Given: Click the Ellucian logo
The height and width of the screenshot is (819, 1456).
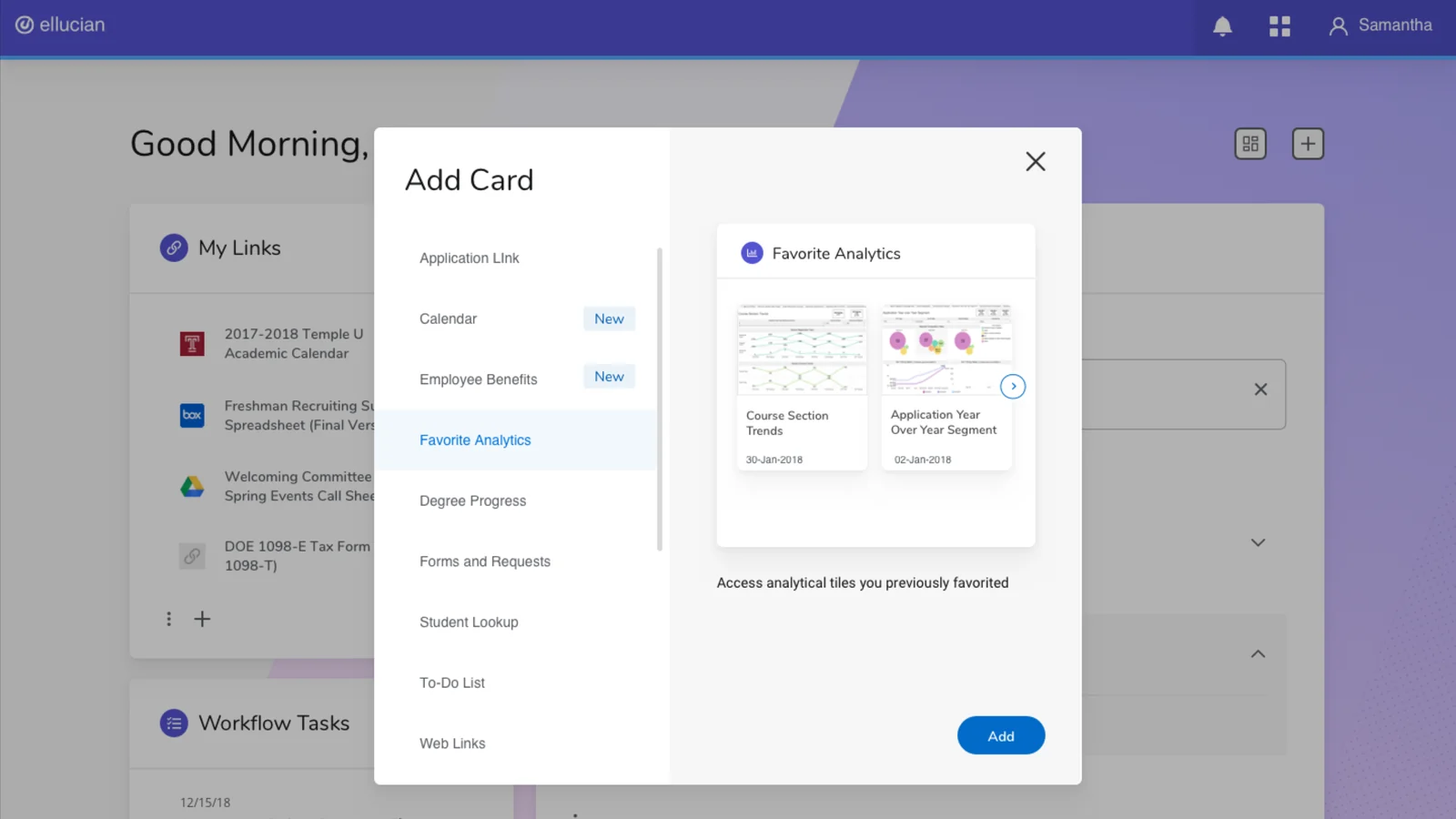Looking at the screenshot, I should 60,25.
